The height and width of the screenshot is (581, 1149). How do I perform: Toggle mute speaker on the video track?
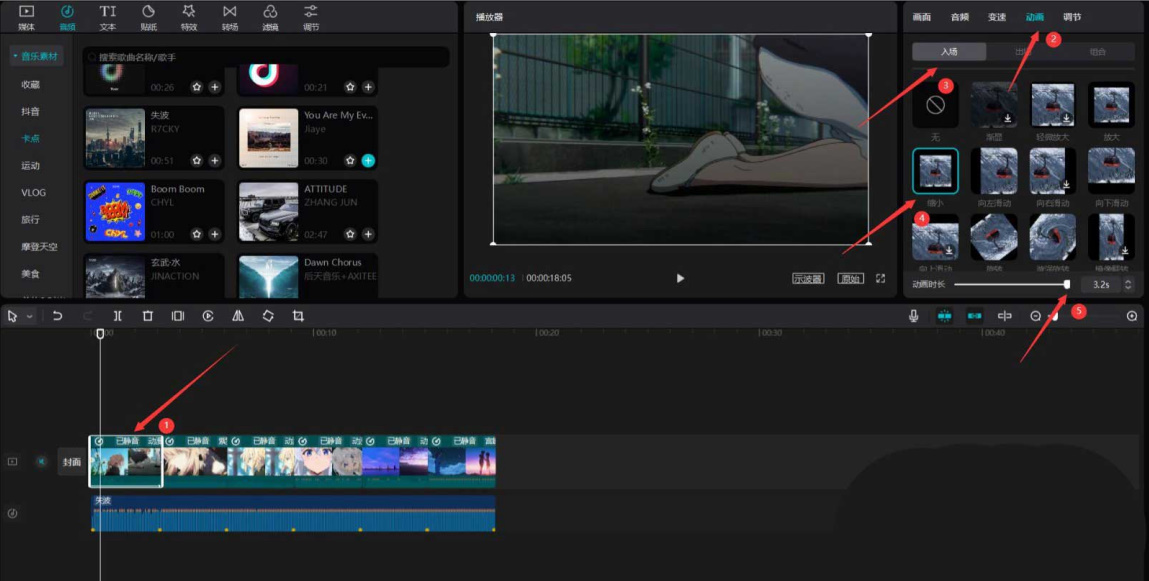pos(41,462)
